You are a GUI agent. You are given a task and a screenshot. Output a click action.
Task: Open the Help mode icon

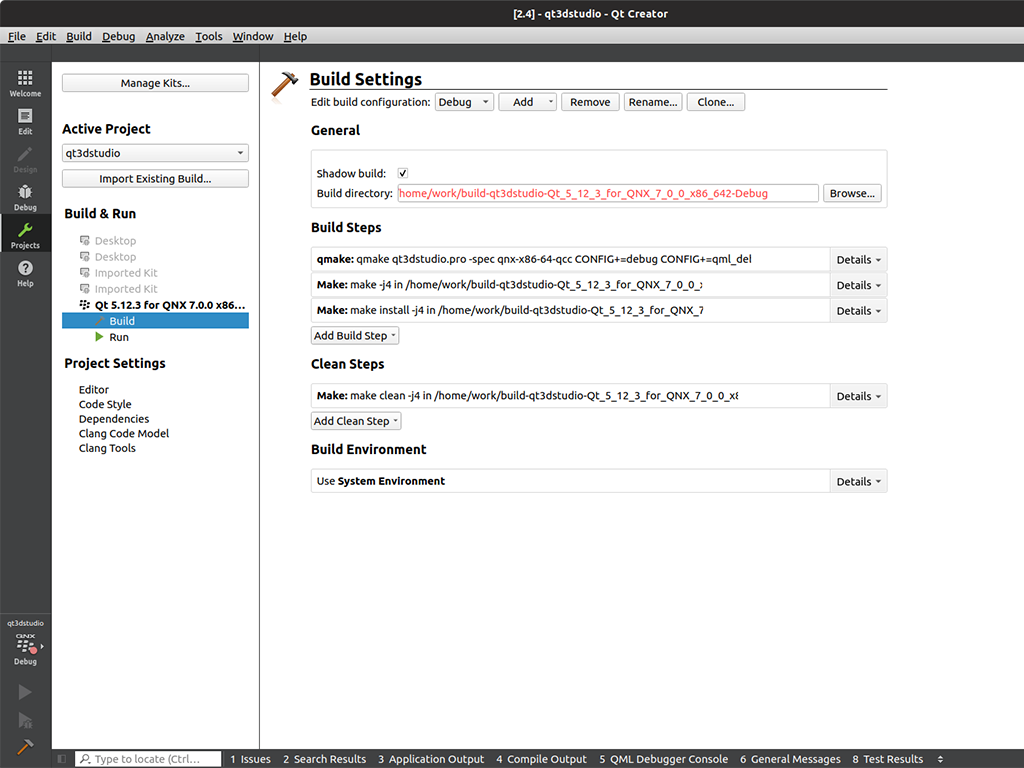(x=25, y=273)
